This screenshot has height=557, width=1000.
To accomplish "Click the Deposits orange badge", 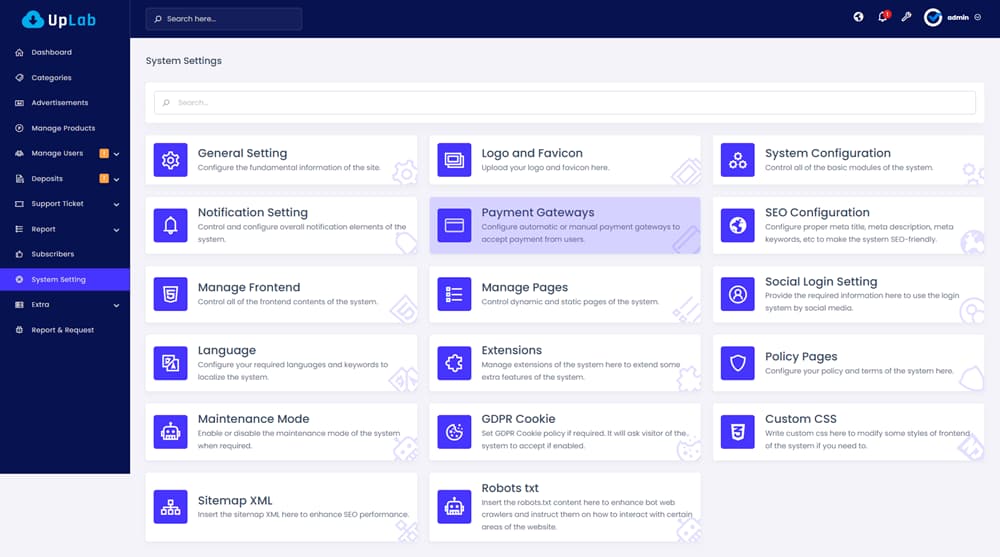I will pyautogui.click(x=104, y=179).
